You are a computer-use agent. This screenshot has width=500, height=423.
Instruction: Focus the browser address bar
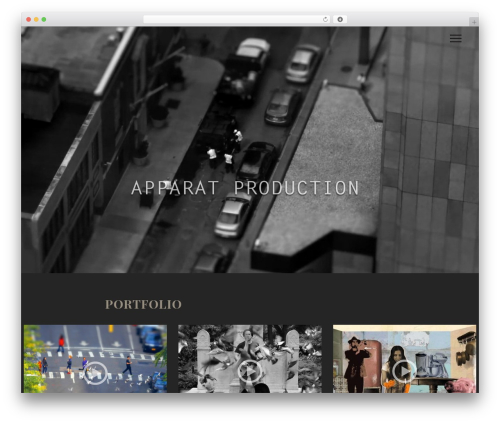(x=237, y=19)
